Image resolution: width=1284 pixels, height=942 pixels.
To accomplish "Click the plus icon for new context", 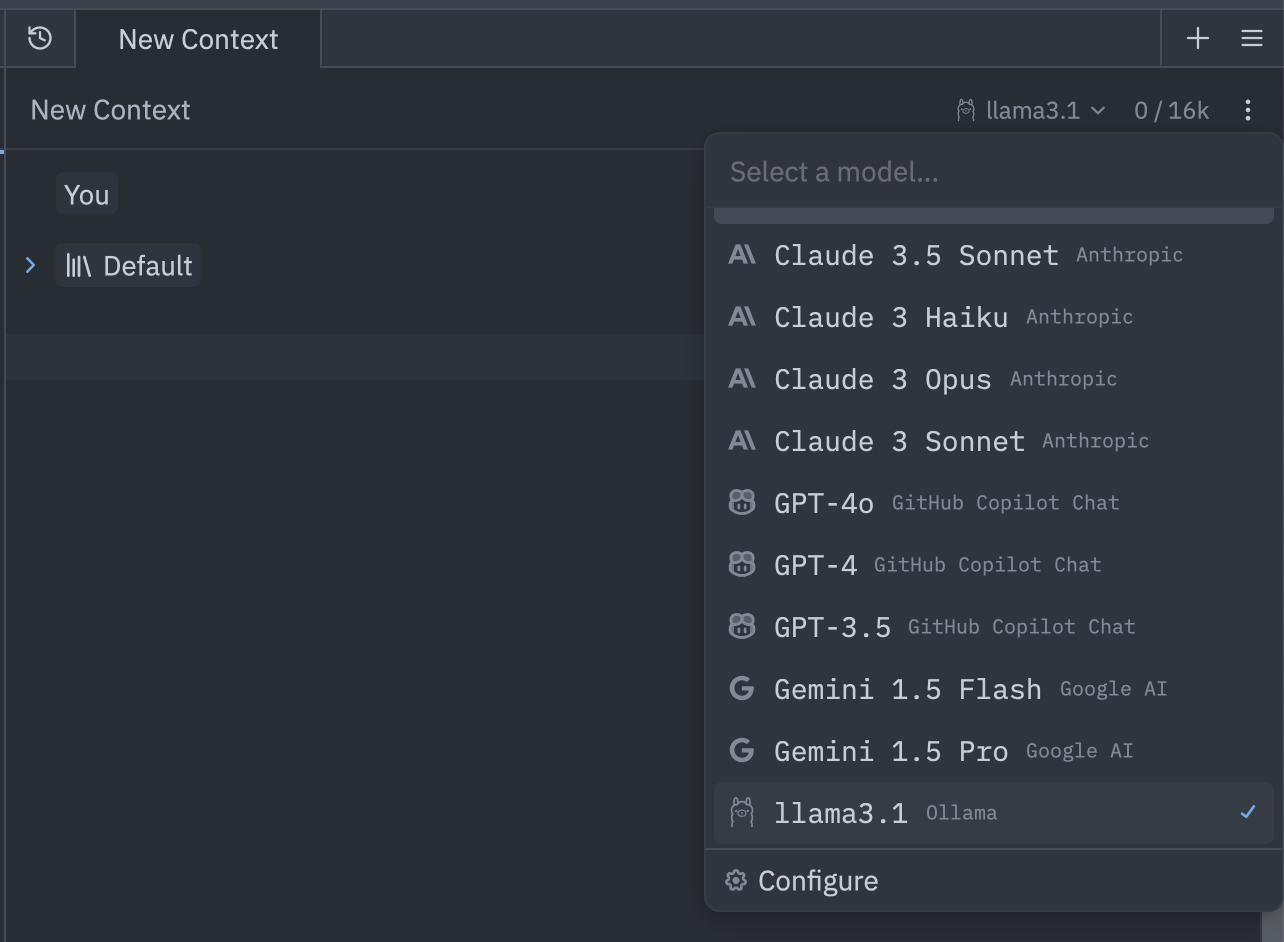I will tap(1197, 39).
